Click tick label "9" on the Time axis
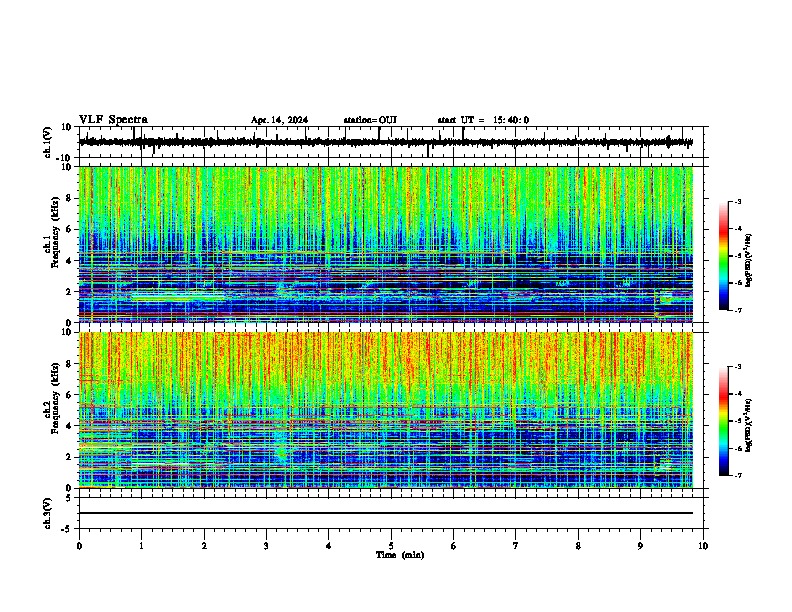This screenshot has height=612, width=792. (640, 546)
